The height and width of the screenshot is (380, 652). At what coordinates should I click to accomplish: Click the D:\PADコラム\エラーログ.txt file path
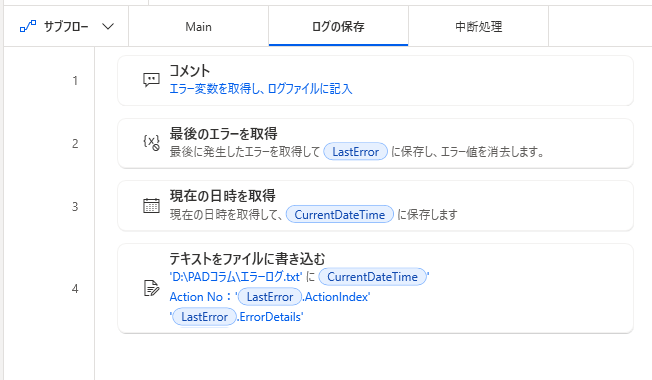click(x=236, y=277)
